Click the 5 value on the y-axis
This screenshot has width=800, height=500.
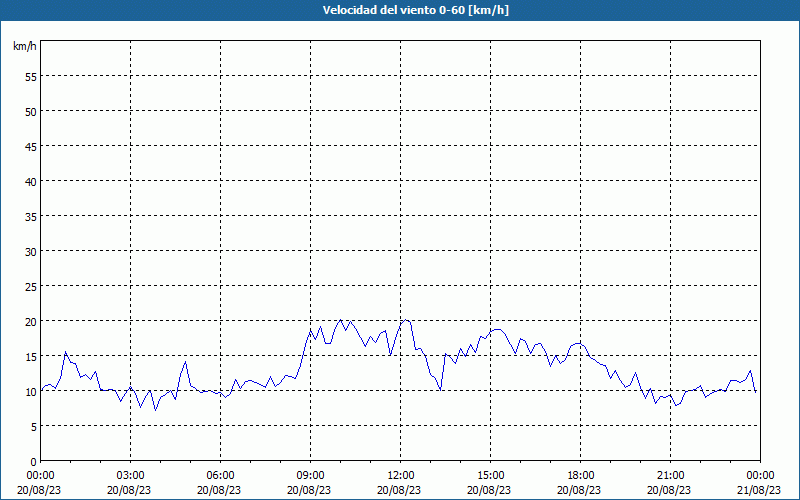[x=34, y=427]
